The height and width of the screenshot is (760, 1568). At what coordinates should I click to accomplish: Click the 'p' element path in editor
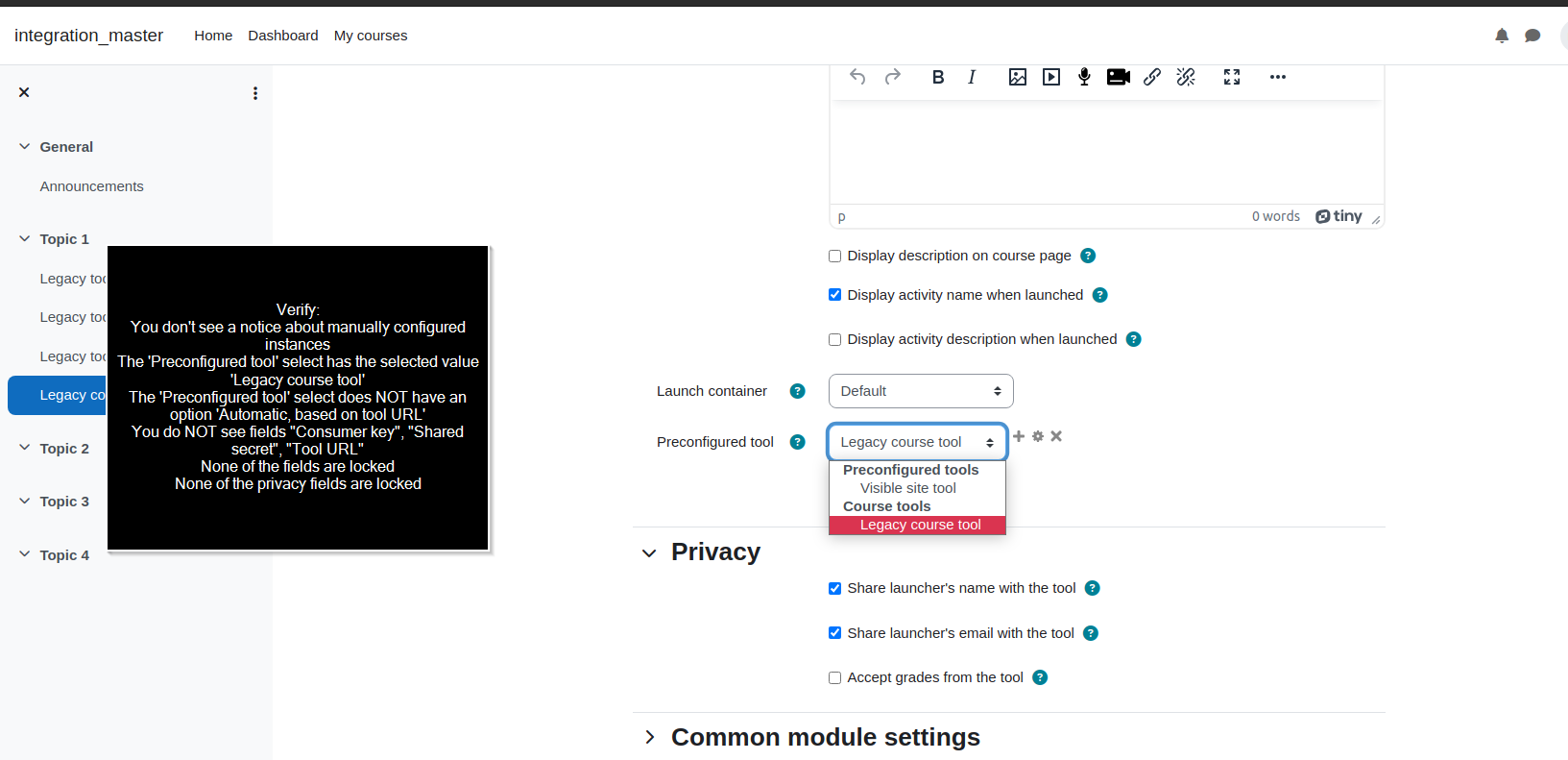(x=841, y=217)
